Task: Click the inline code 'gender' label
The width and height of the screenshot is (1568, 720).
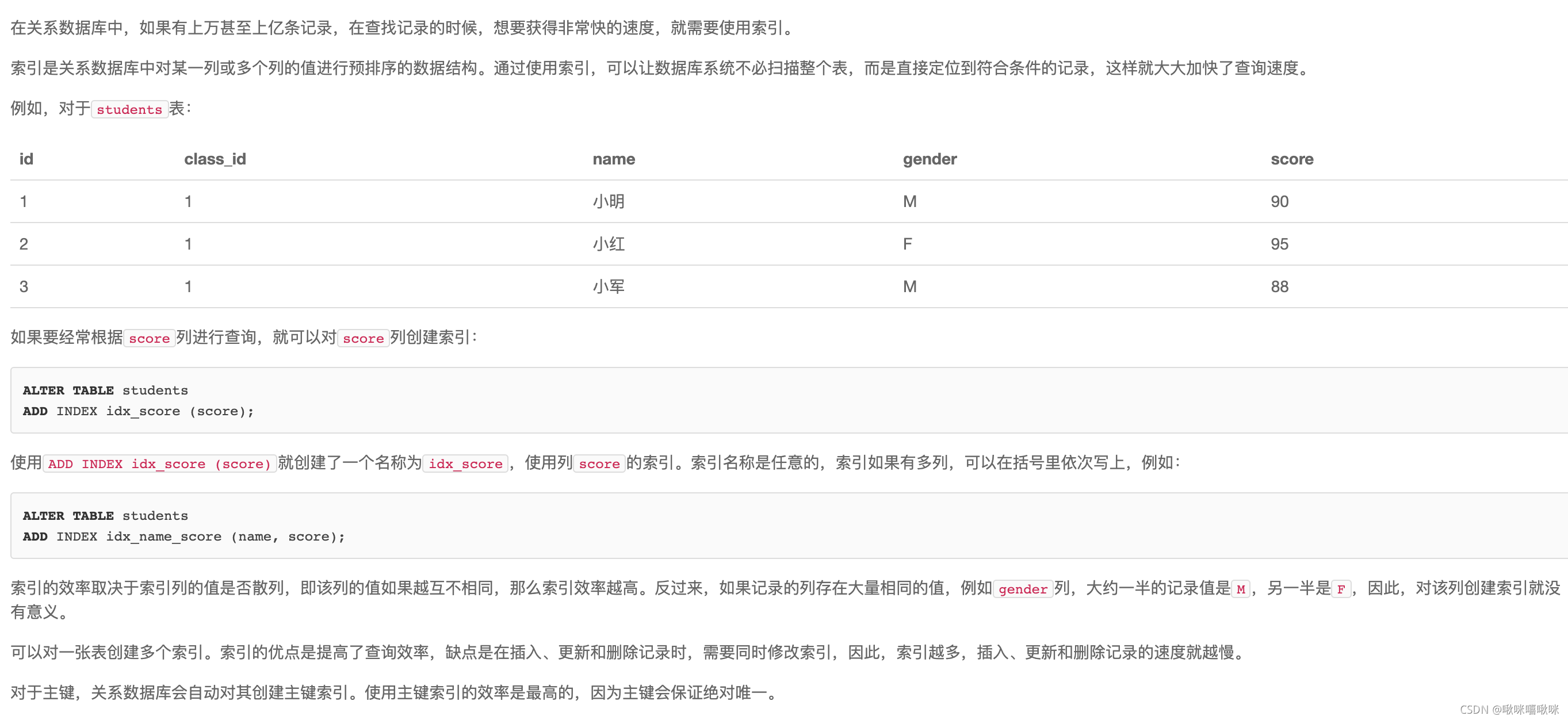Action: tap(1023, 589)
